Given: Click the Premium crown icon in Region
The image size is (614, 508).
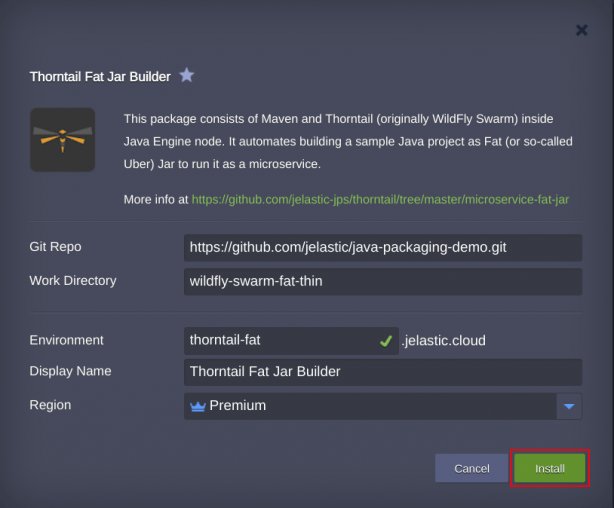Looking at the screenshot, I should click(x=198, y=406).
